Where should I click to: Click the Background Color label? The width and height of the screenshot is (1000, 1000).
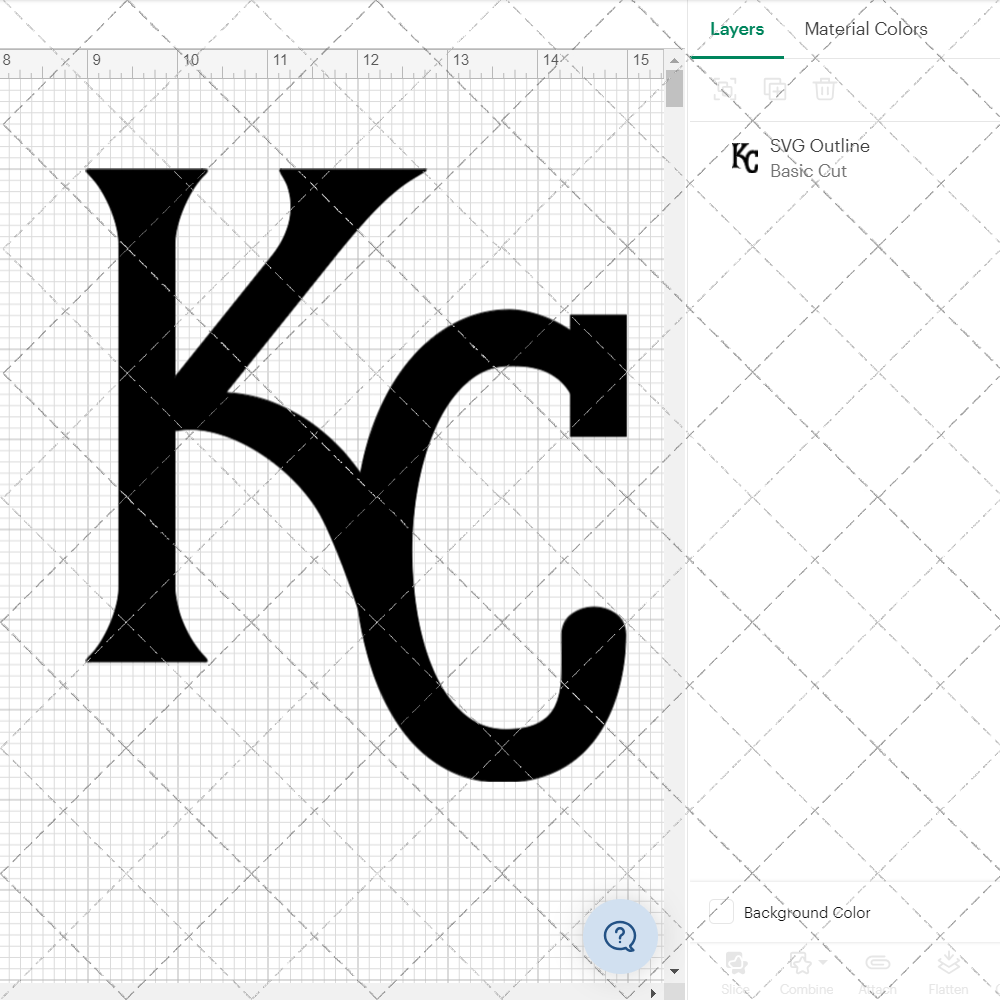[807, 913]
